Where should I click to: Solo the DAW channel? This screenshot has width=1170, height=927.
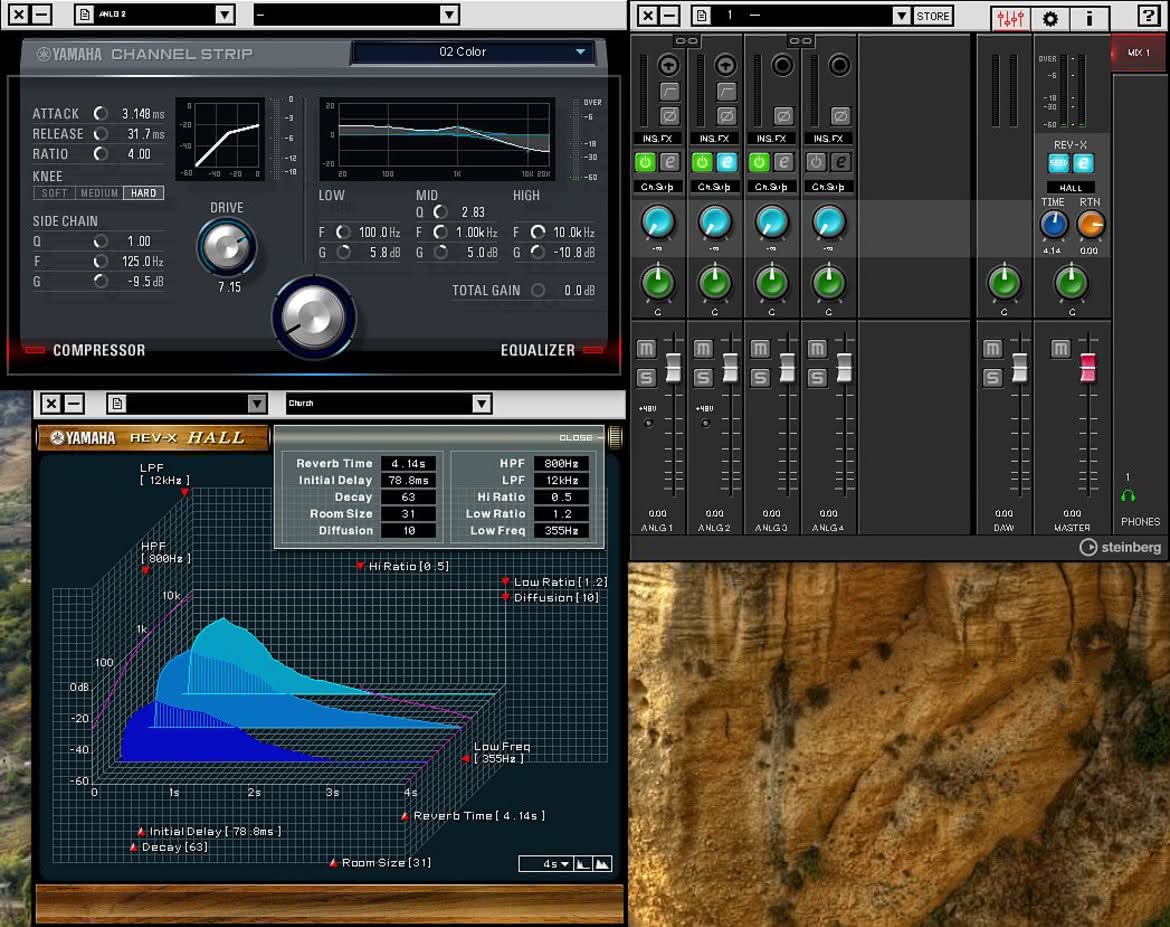click(992, 378)
